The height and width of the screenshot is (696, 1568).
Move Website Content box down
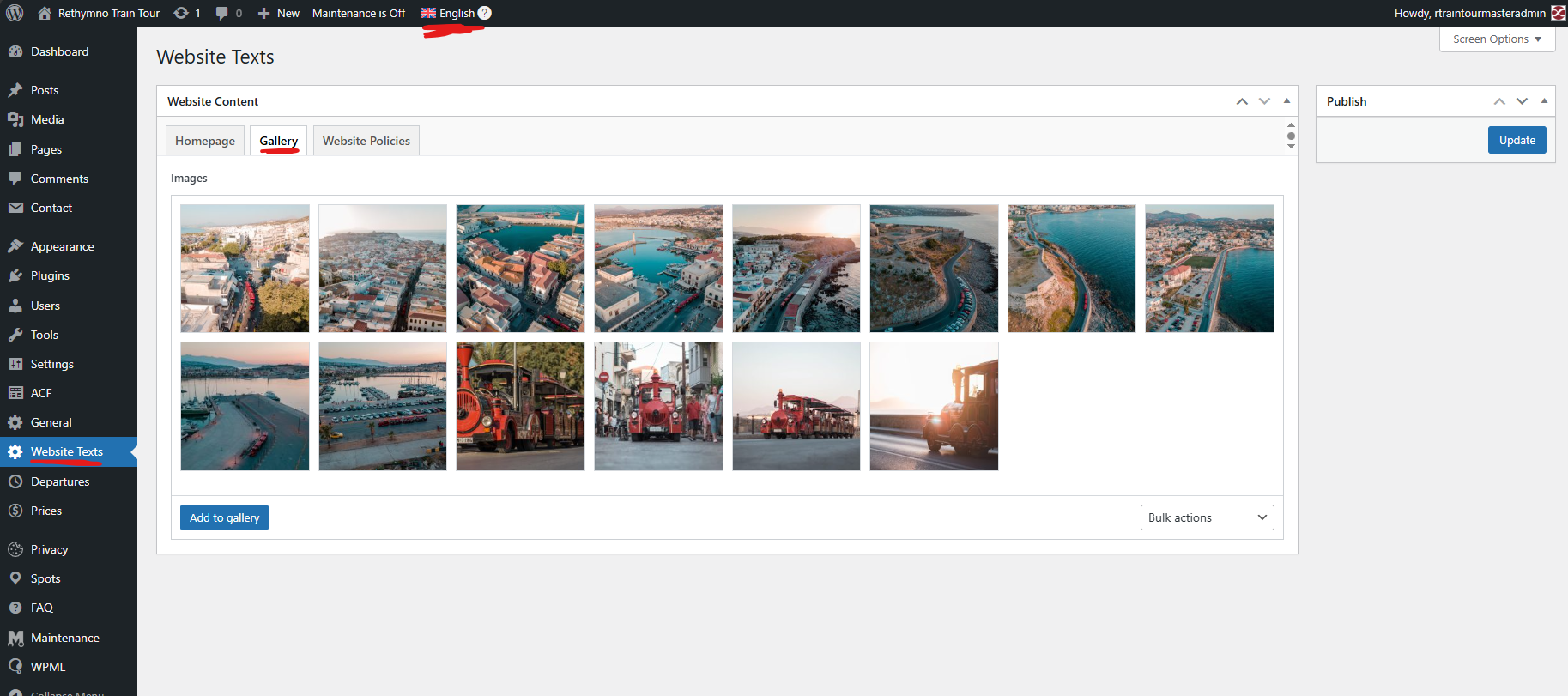[1264, 101]
